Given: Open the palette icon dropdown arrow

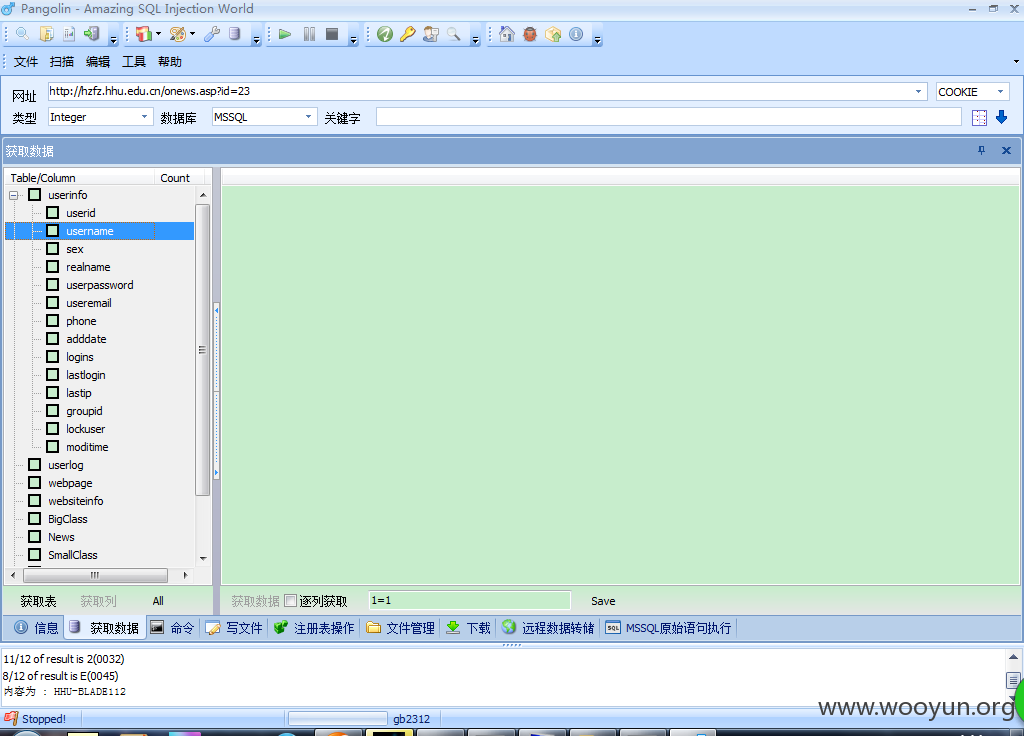Looking at the screenshot, I should [193, 34].
